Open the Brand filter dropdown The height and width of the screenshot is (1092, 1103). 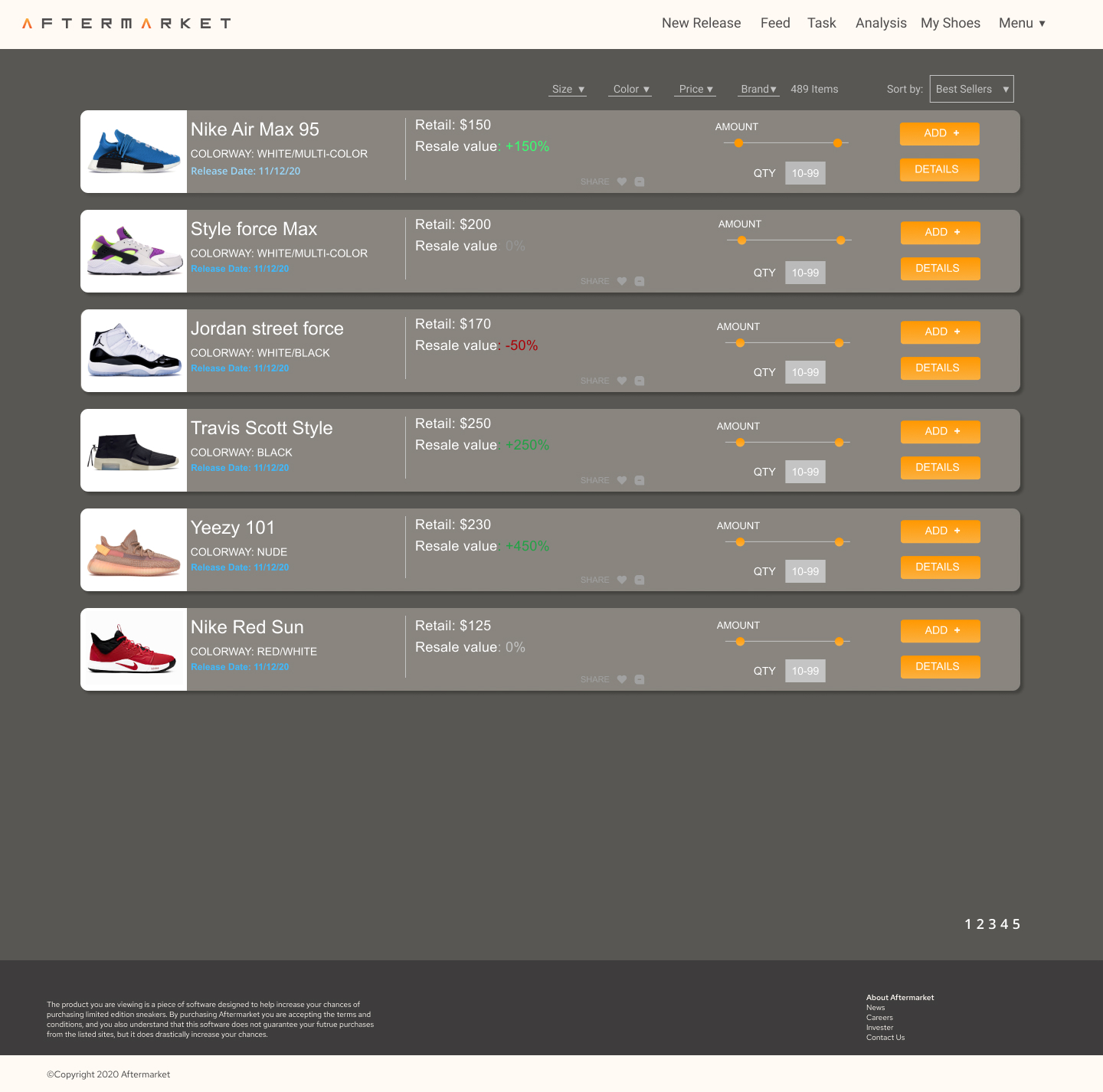(758, 89)
